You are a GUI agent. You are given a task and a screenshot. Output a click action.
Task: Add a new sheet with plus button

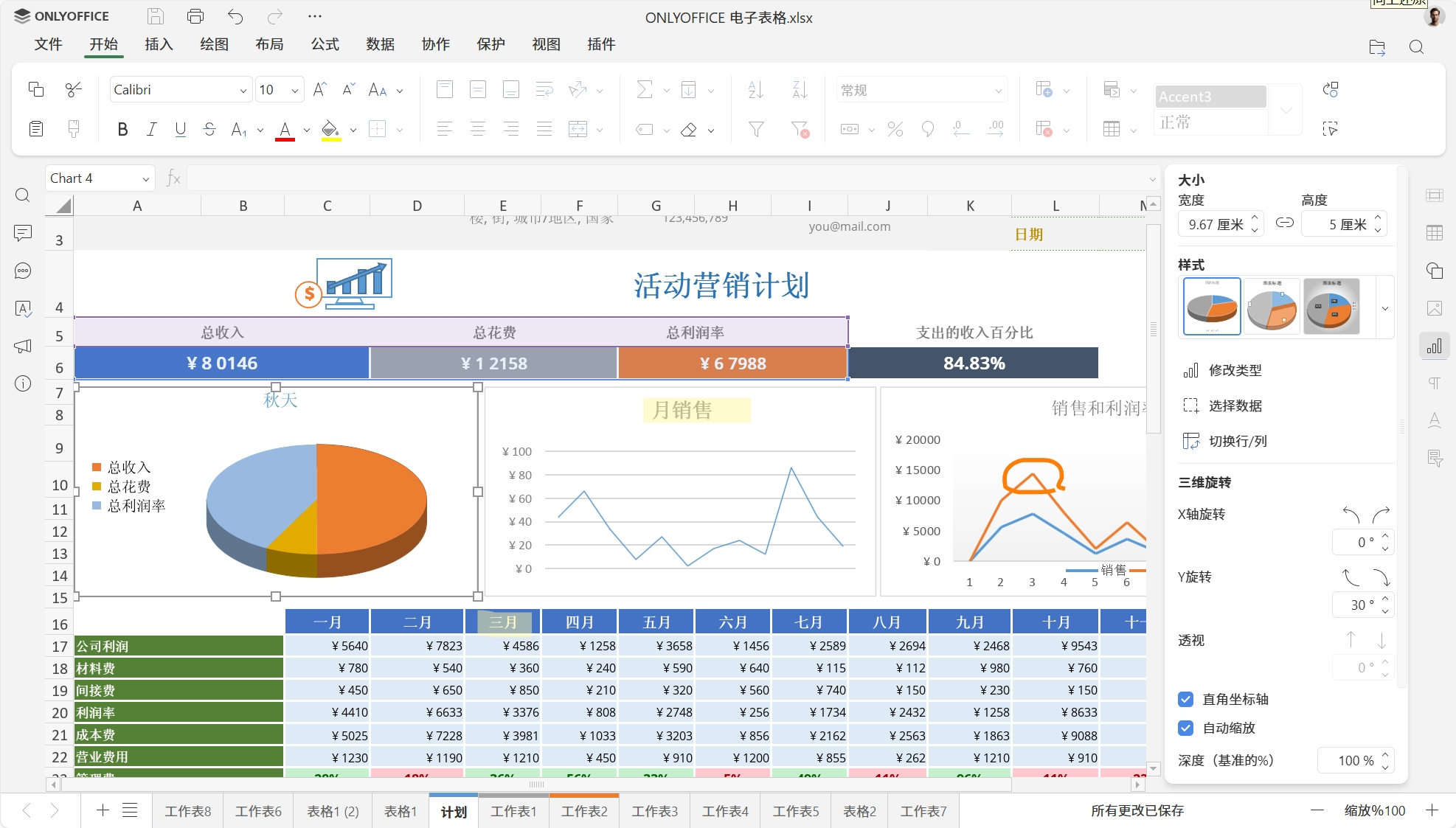point(103,810)
